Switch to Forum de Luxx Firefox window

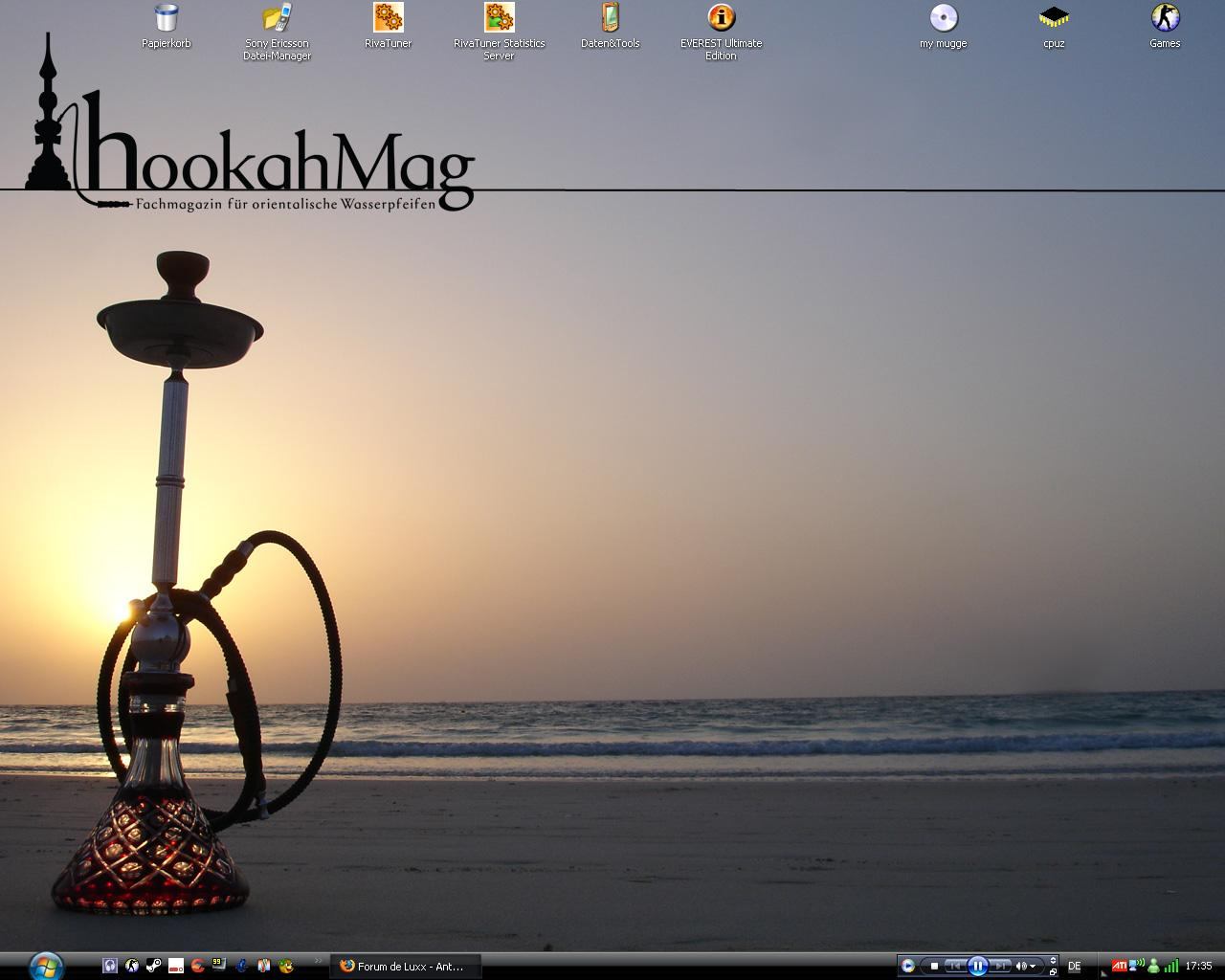[x=405, y=967]
